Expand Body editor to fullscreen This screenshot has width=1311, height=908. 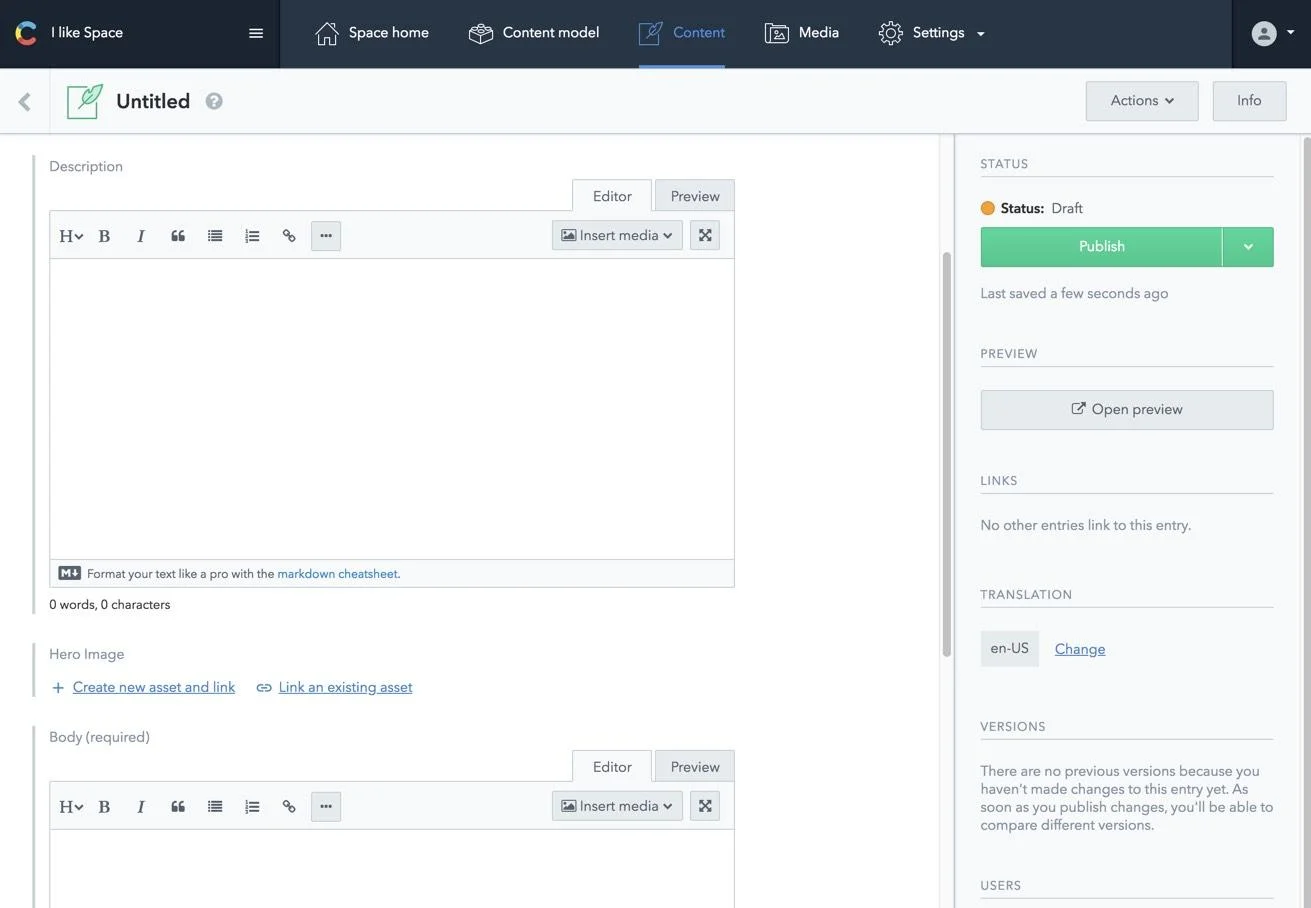[705, 807]
